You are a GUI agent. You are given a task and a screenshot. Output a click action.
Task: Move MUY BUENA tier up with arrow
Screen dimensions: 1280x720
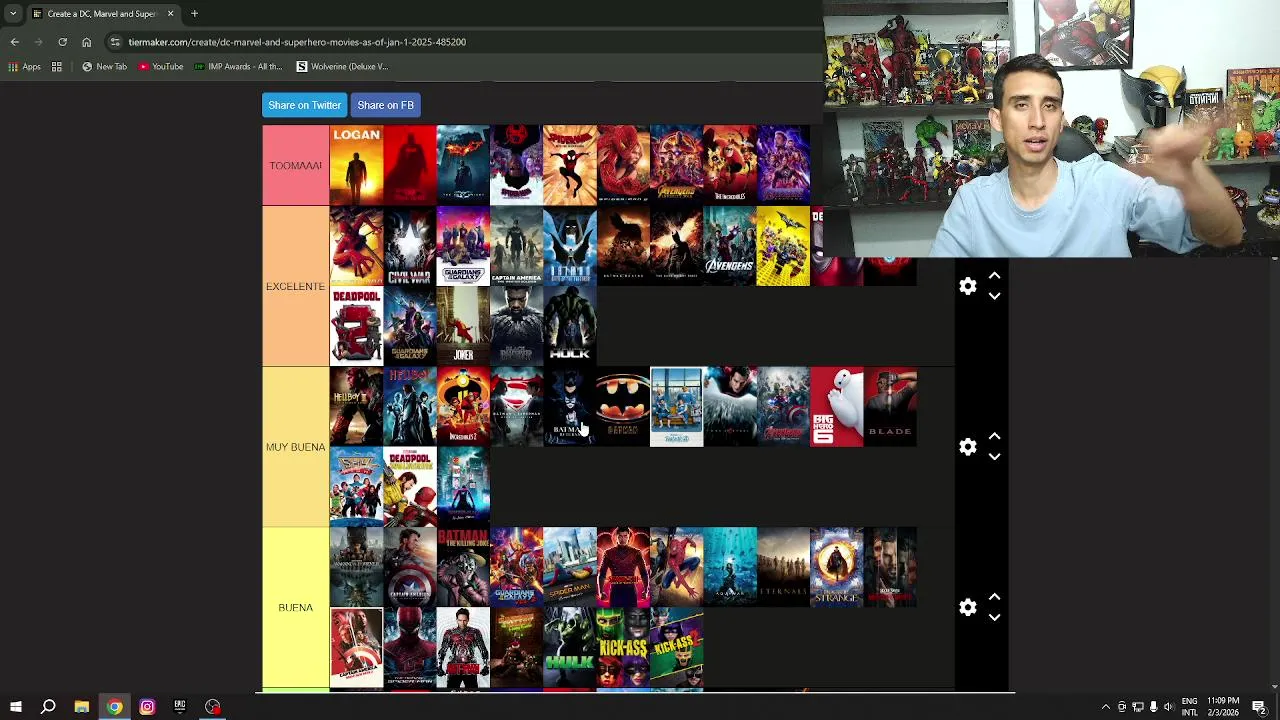point(994,436)
